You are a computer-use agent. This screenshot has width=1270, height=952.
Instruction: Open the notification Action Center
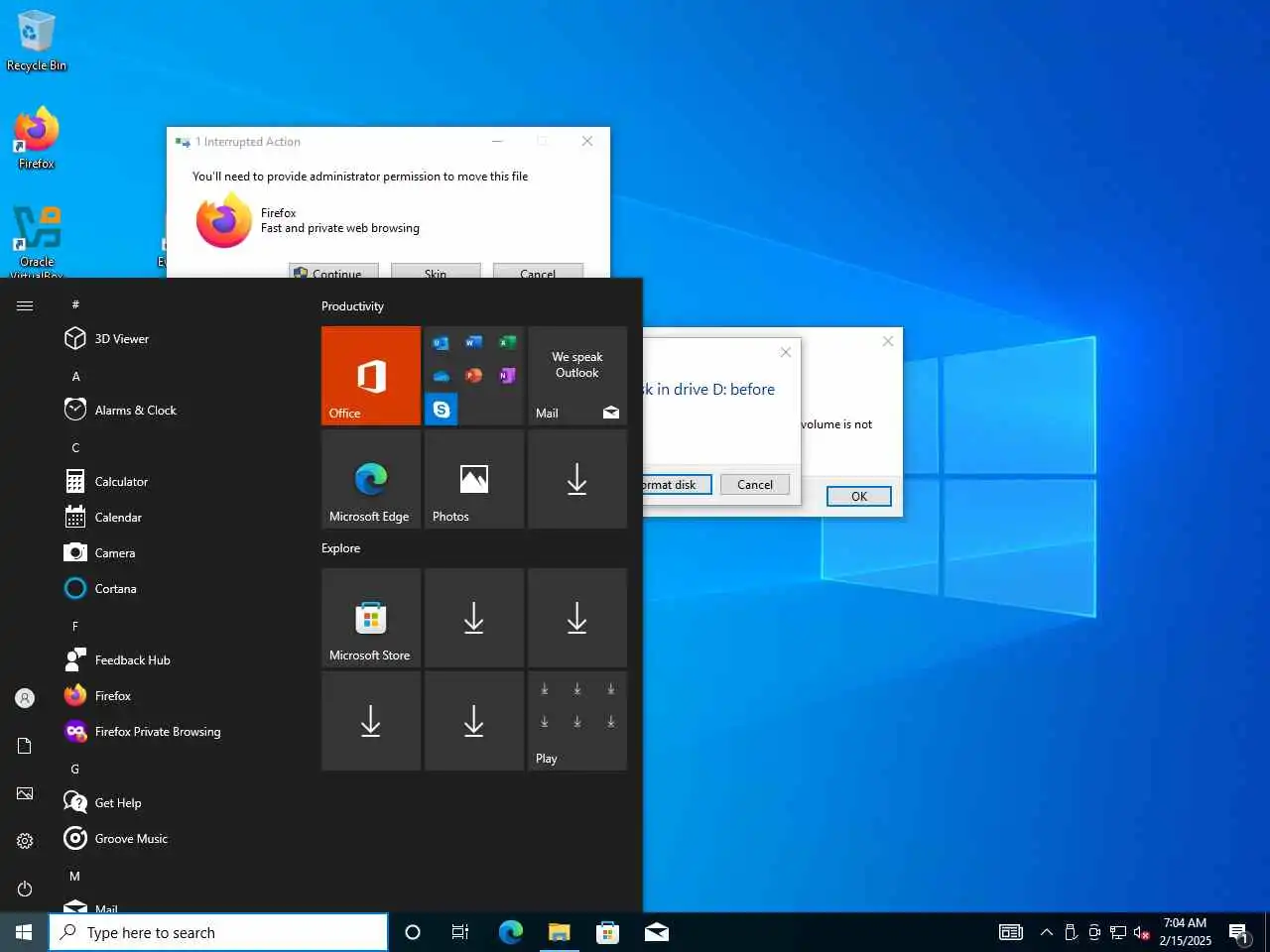coord(1238,932)
